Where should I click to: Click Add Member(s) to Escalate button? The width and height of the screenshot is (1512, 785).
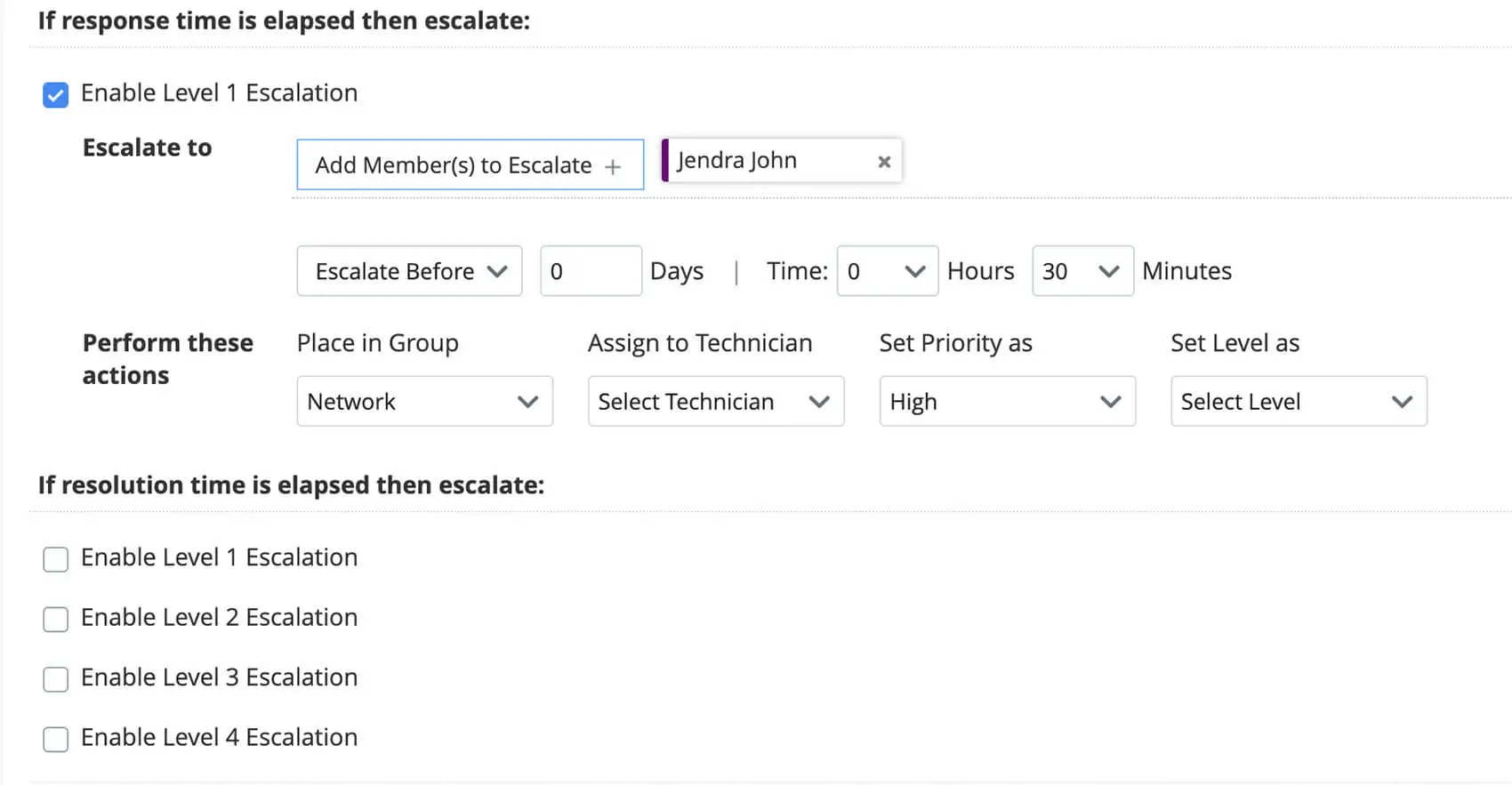tap(454, 164)
